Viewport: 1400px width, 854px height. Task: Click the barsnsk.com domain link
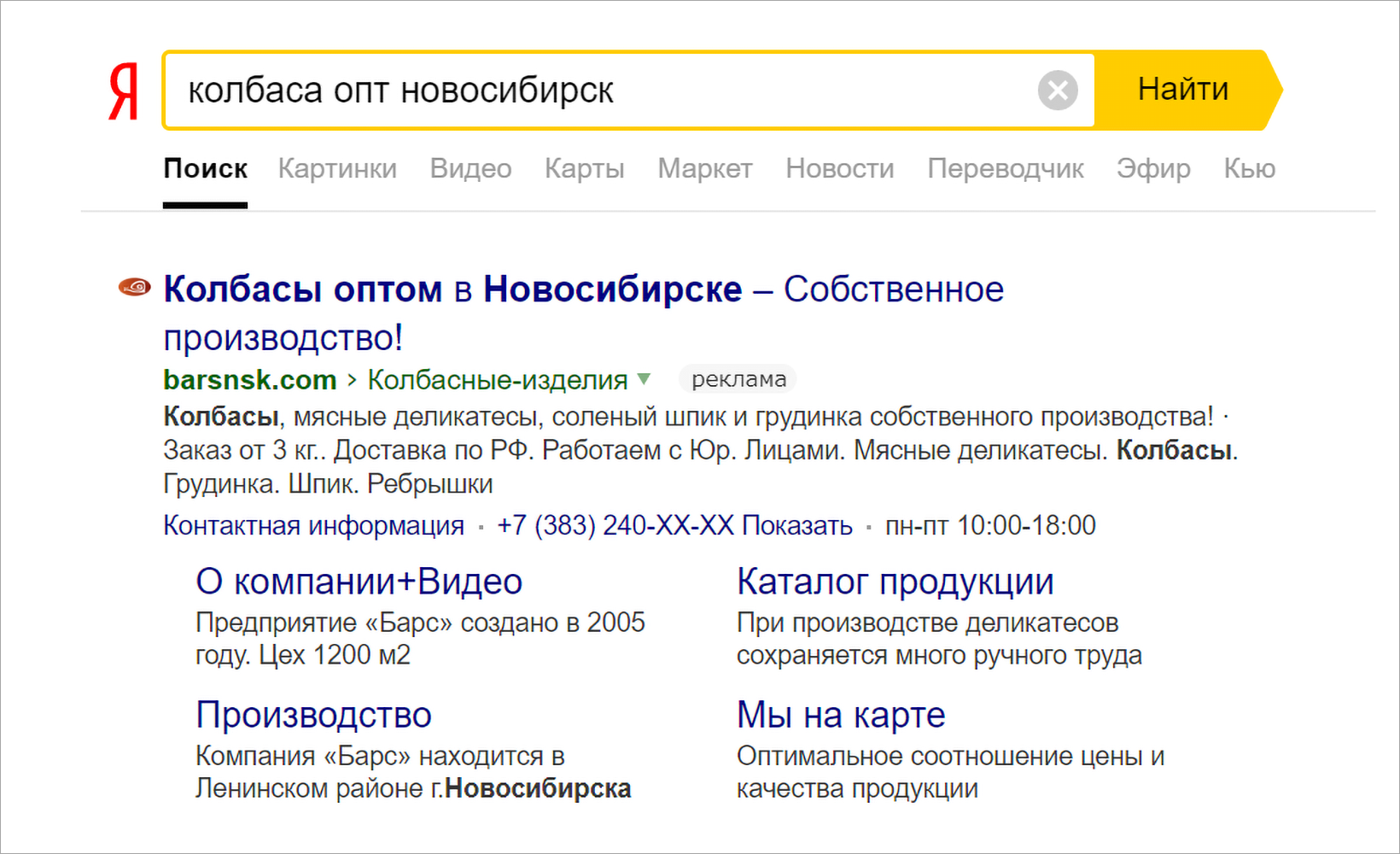coord(249,379)
